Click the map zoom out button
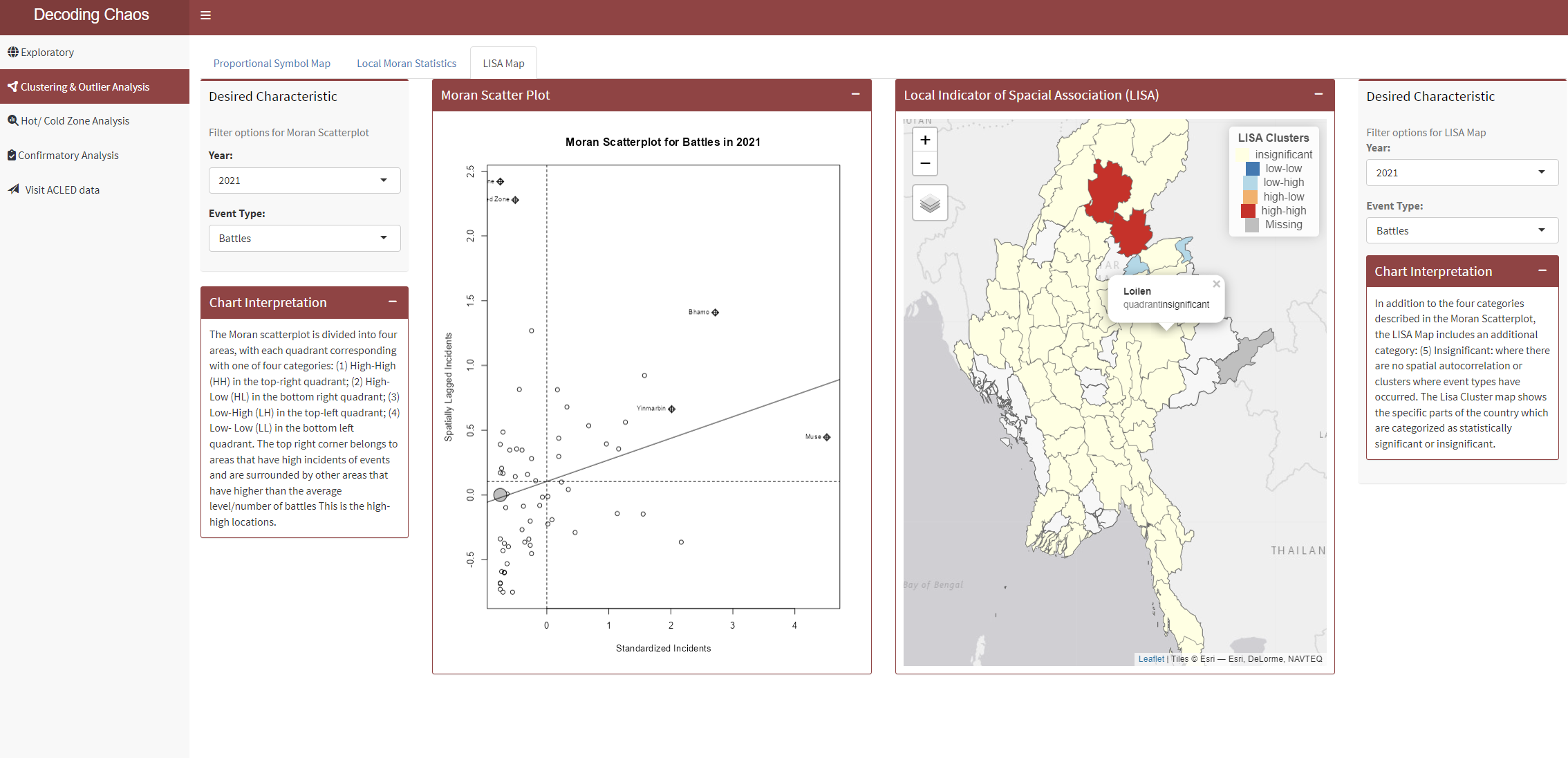This screenshot has width=1568, height=758. point(925,164)
